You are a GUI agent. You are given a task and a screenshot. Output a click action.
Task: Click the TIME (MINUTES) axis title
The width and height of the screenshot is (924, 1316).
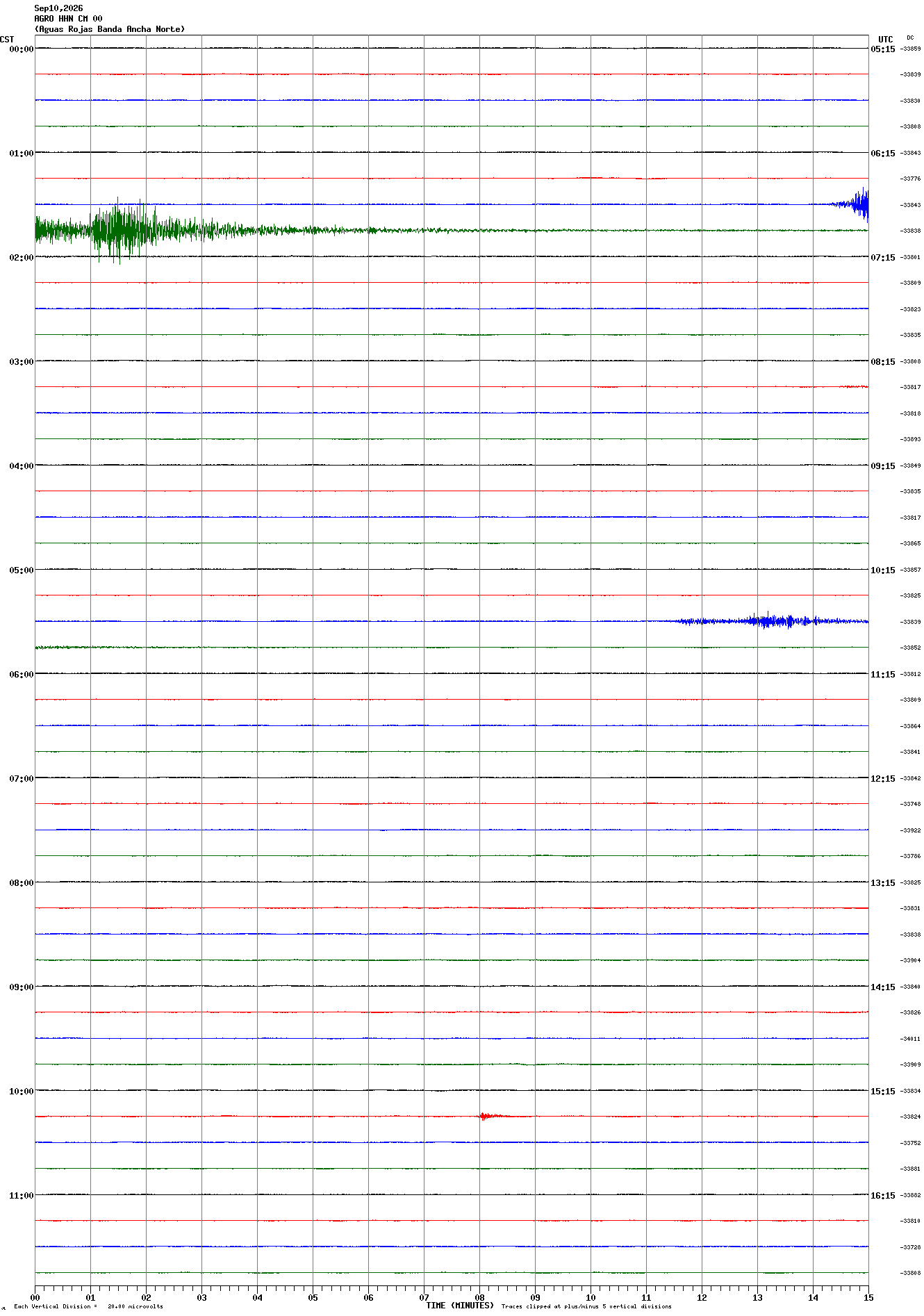point(460,1306)
